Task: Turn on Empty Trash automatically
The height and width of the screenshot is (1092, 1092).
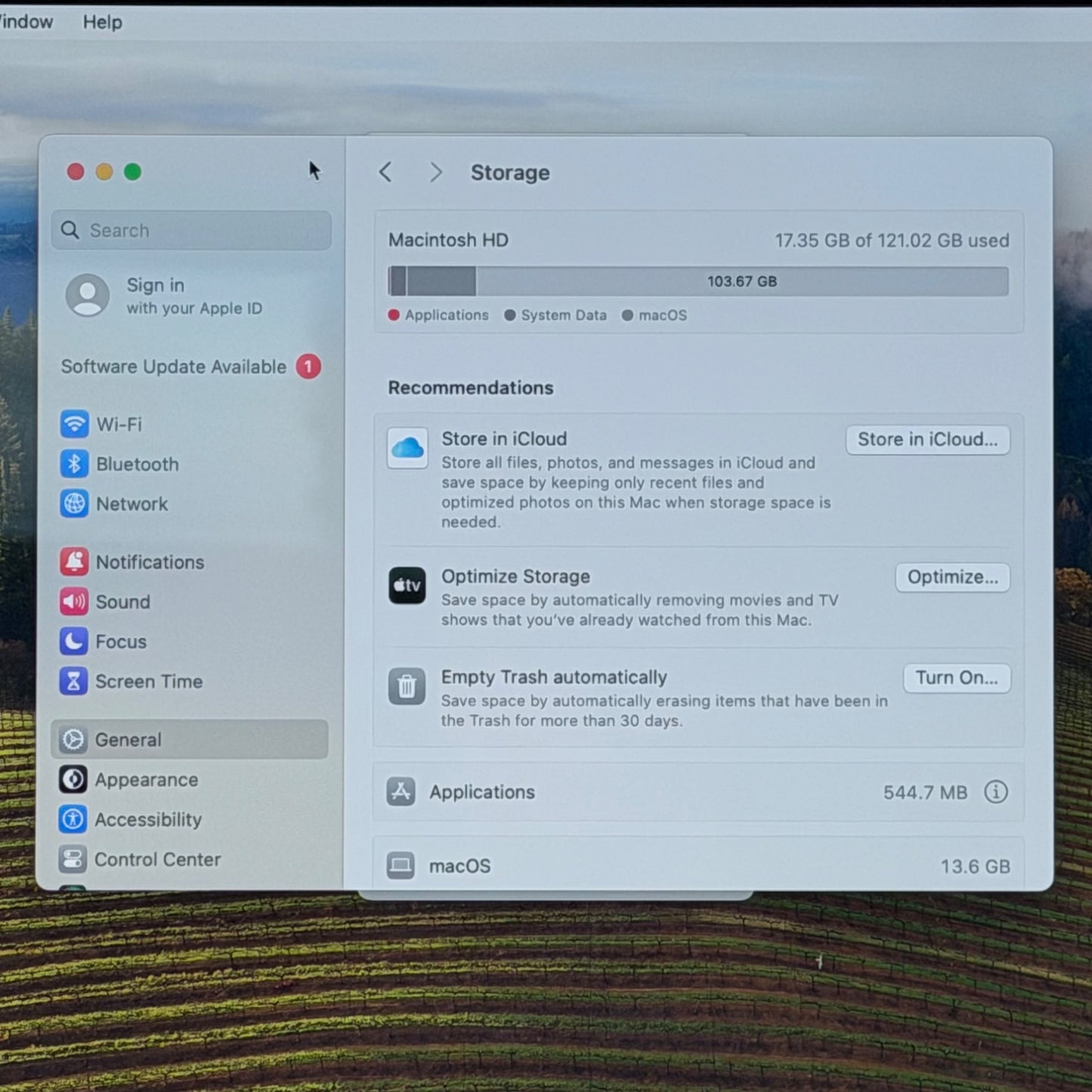Action: pyautogui.click(x=956, y=679)
